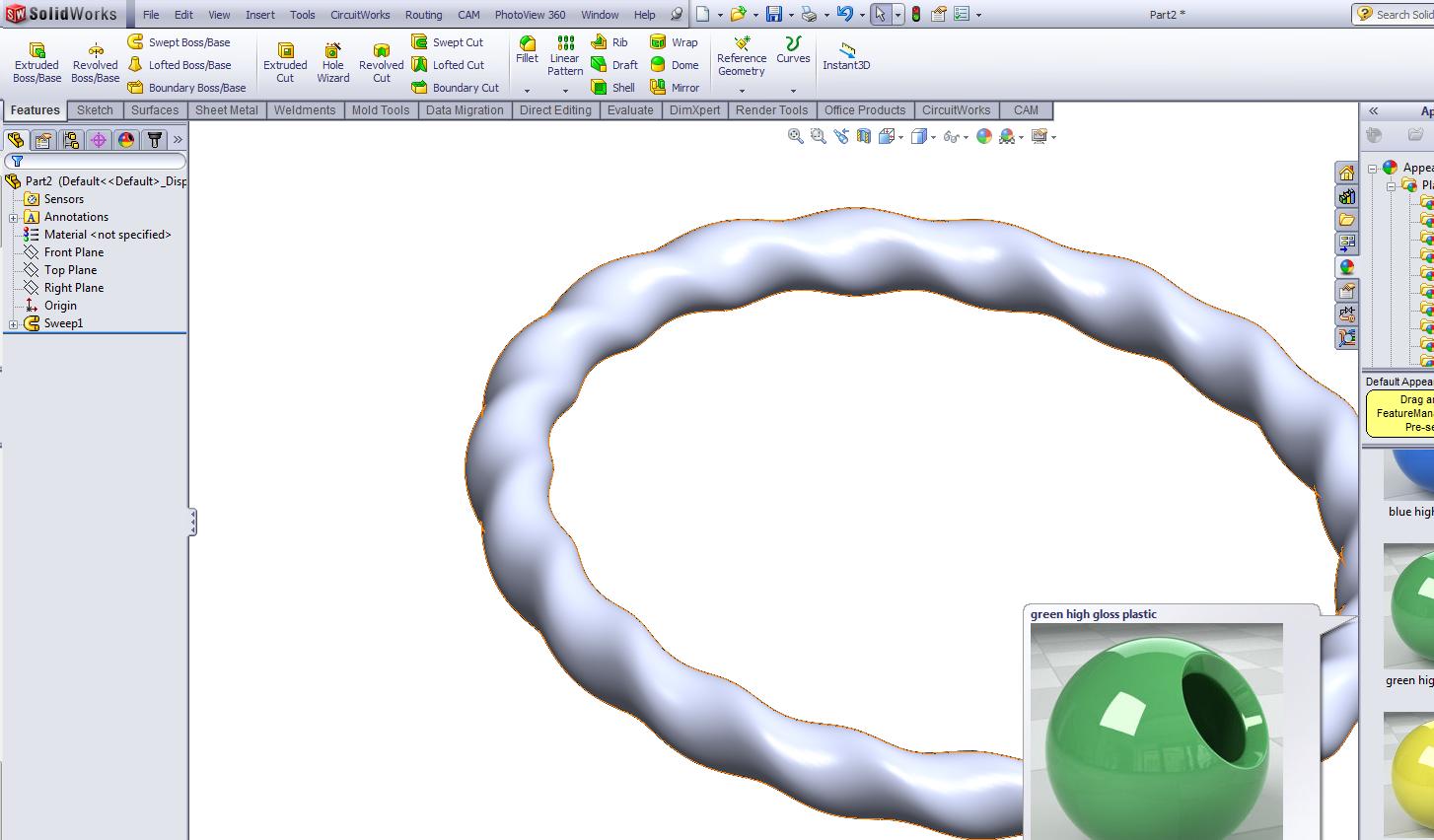Select Material <not specified> item
1434x840 pixels.
pos(98,235)
